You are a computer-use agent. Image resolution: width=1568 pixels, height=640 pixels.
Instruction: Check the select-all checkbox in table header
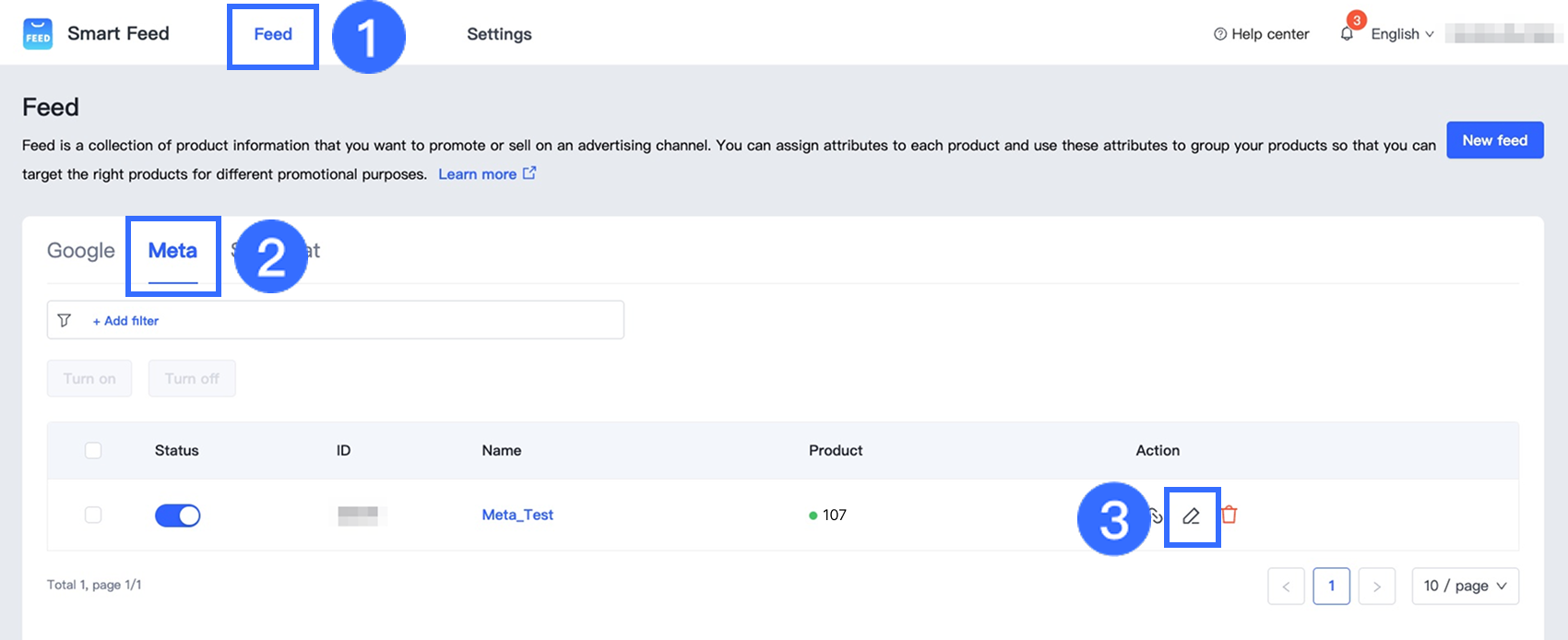click(93, 450)
